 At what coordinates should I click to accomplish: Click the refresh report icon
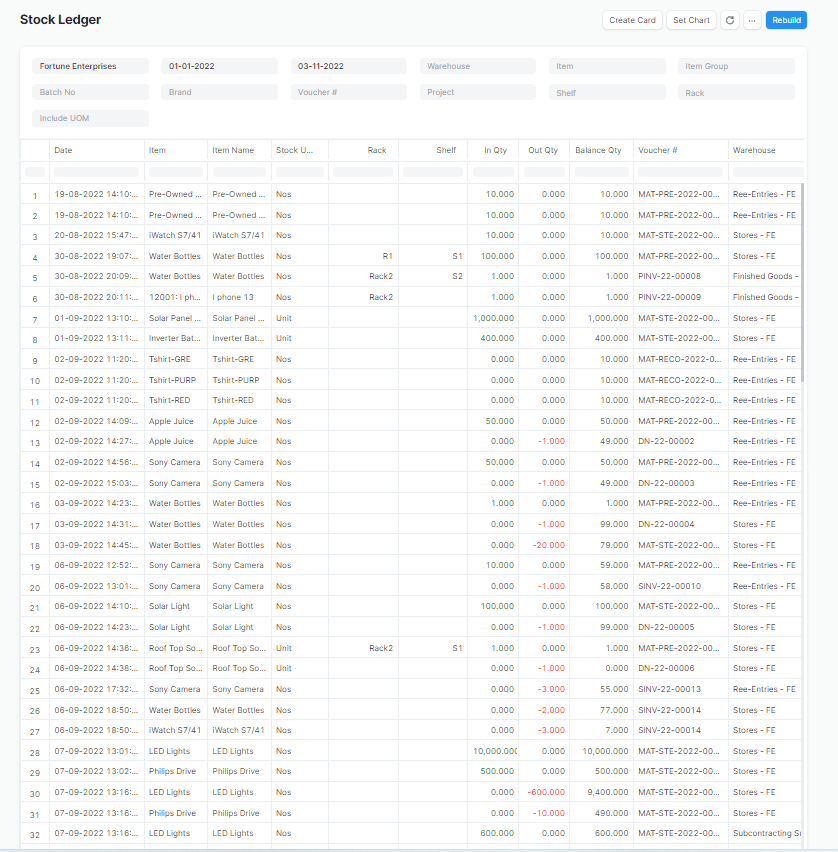coord(730,20)
